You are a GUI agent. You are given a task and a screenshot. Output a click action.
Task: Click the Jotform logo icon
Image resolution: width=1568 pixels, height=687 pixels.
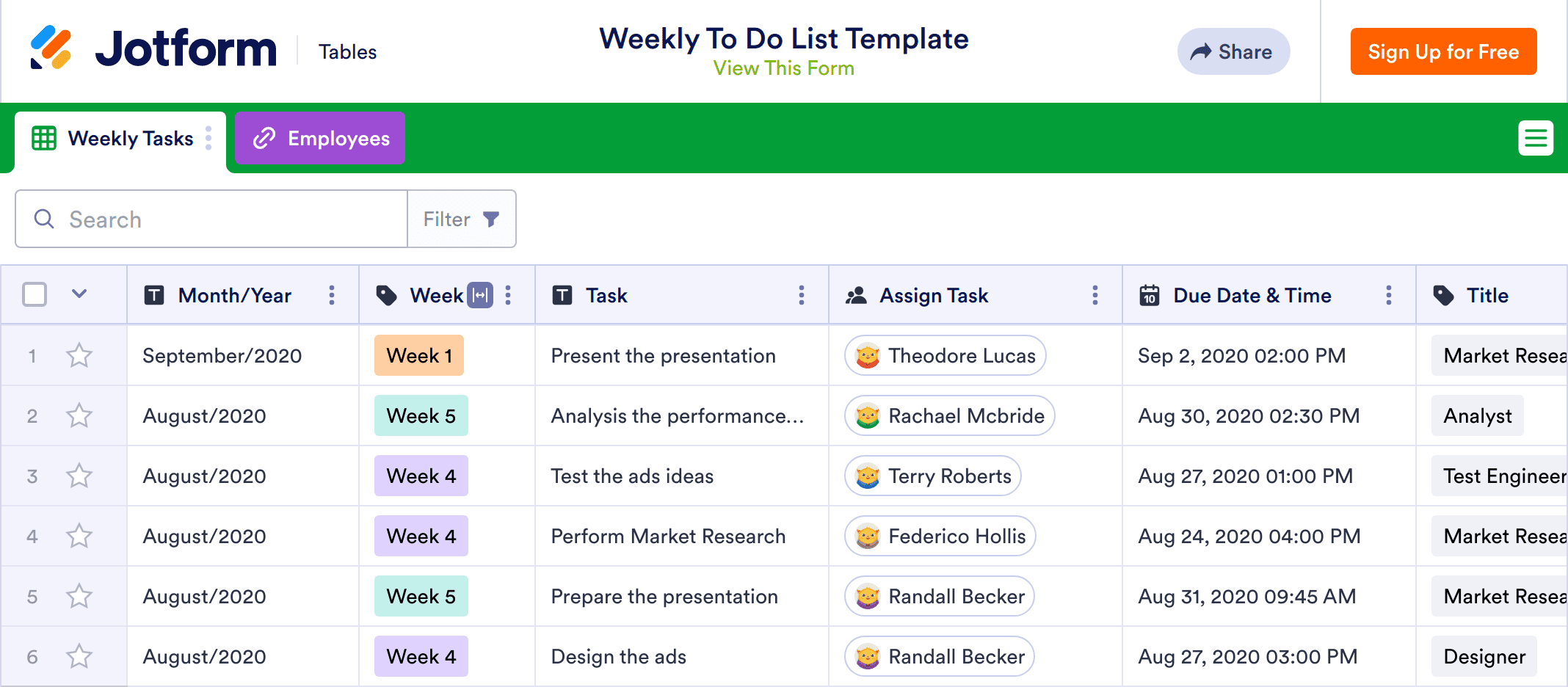(x=51, y=48)
